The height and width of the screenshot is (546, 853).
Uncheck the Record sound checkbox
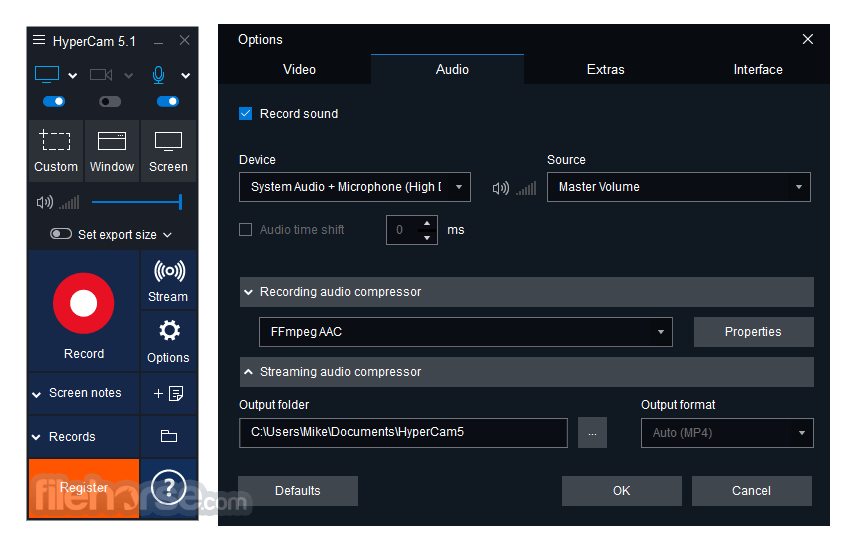[x=245, y=114]
